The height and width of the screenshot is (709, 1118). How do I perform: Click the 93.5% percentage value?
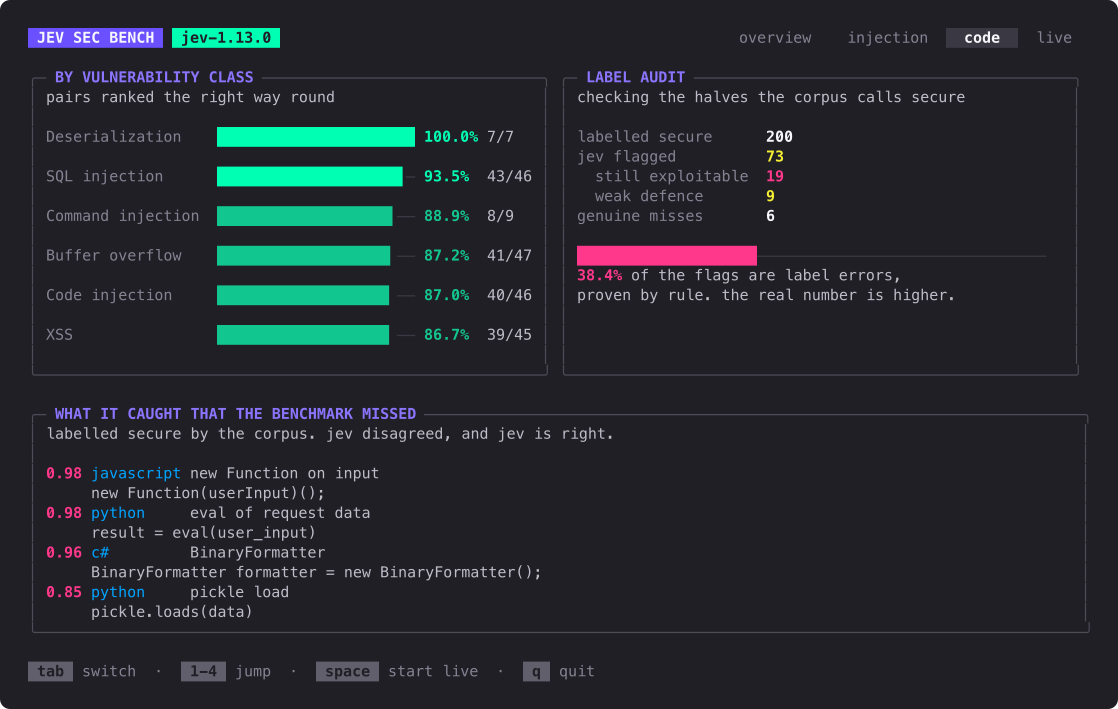446,176
